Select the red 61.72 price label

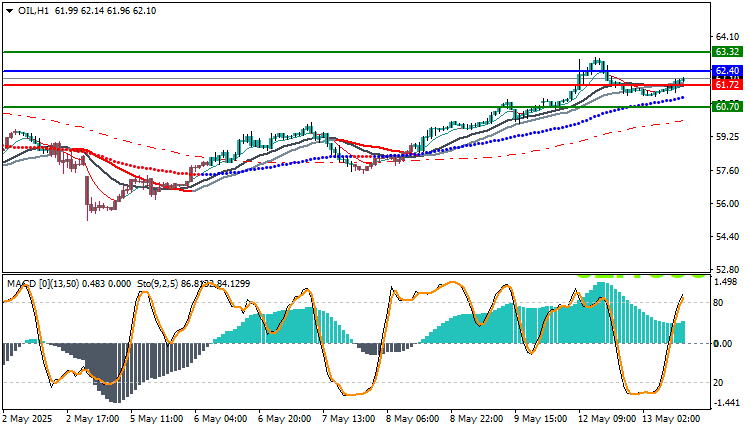pyautogui.click(x=727, y=85)
